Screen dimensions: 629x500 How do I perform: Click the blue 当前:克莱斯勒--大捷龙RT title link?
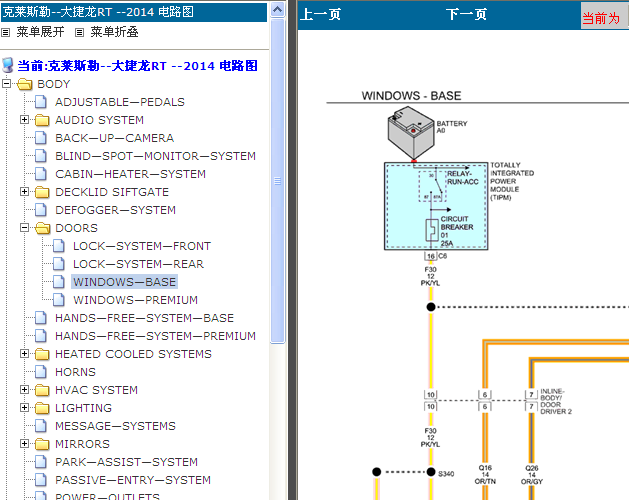[x=137, y=65]
